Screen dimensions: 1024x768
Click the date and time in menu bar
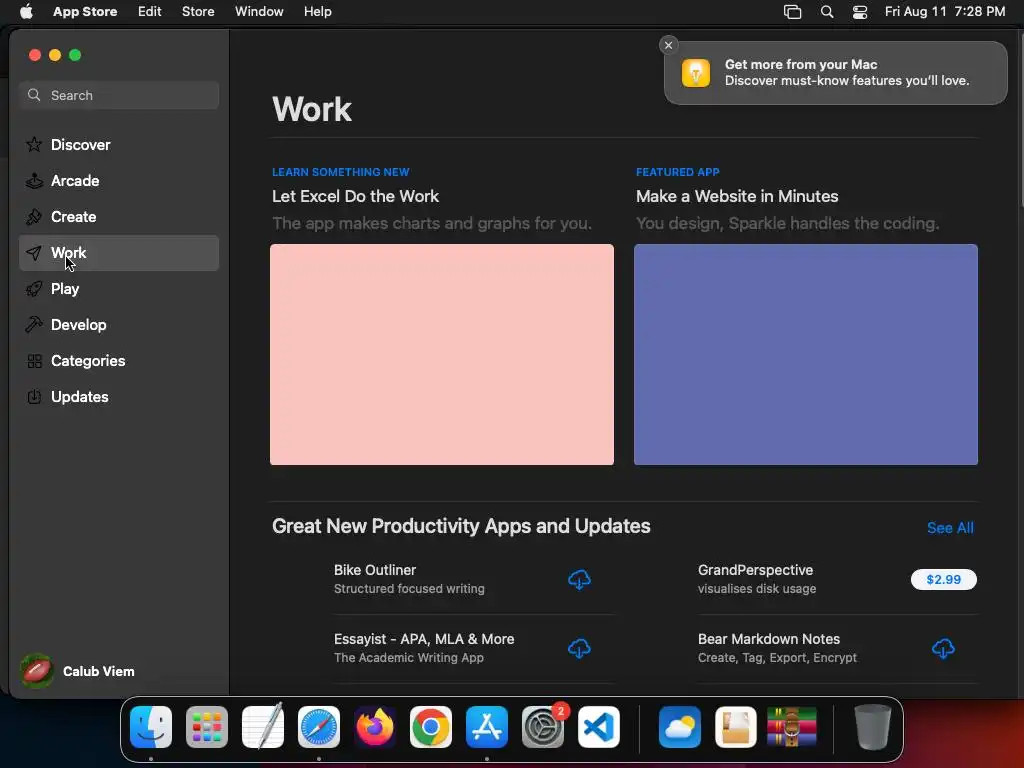[945, 12]
